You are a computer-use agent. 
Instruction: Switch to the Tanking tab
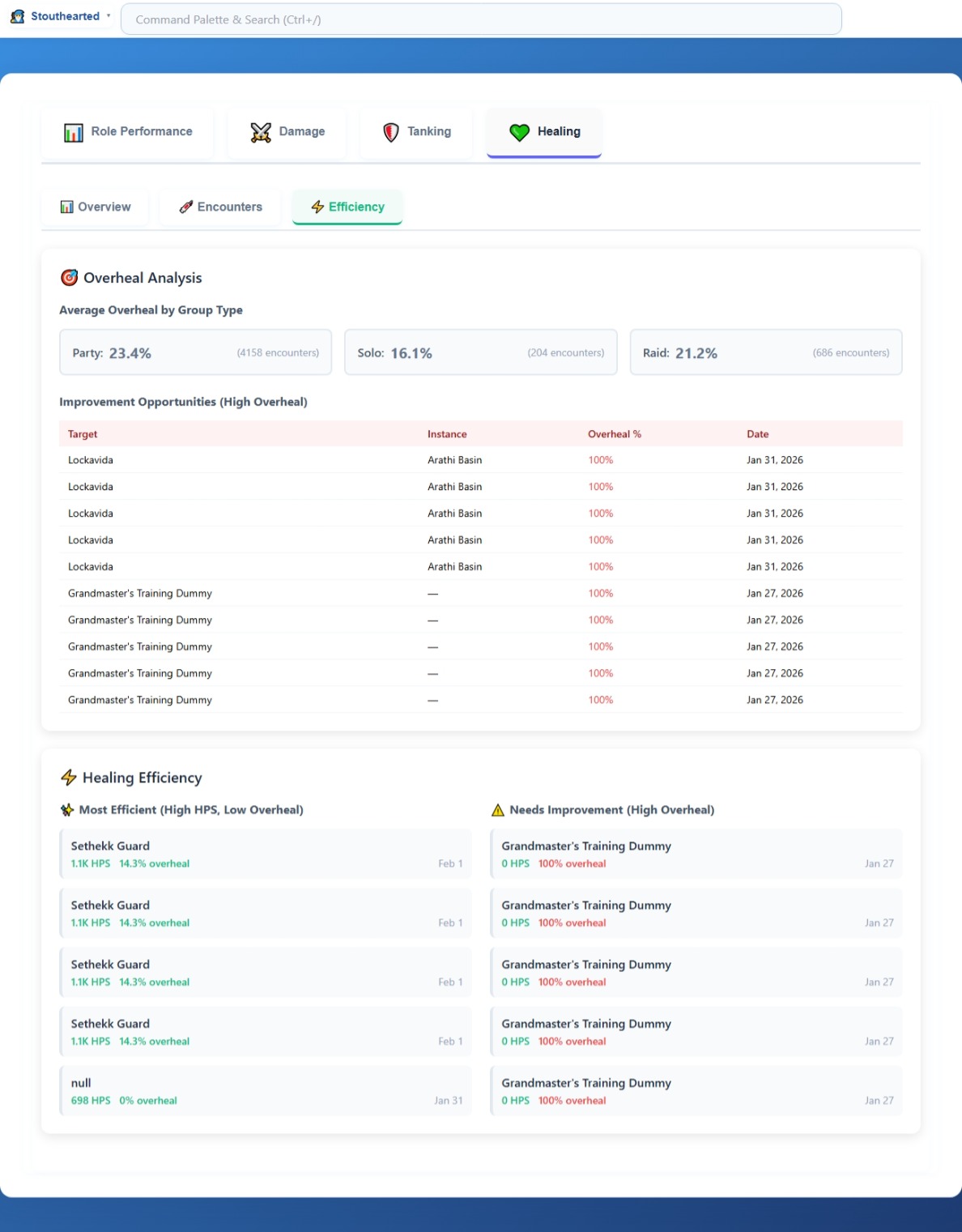pos(417,132)
